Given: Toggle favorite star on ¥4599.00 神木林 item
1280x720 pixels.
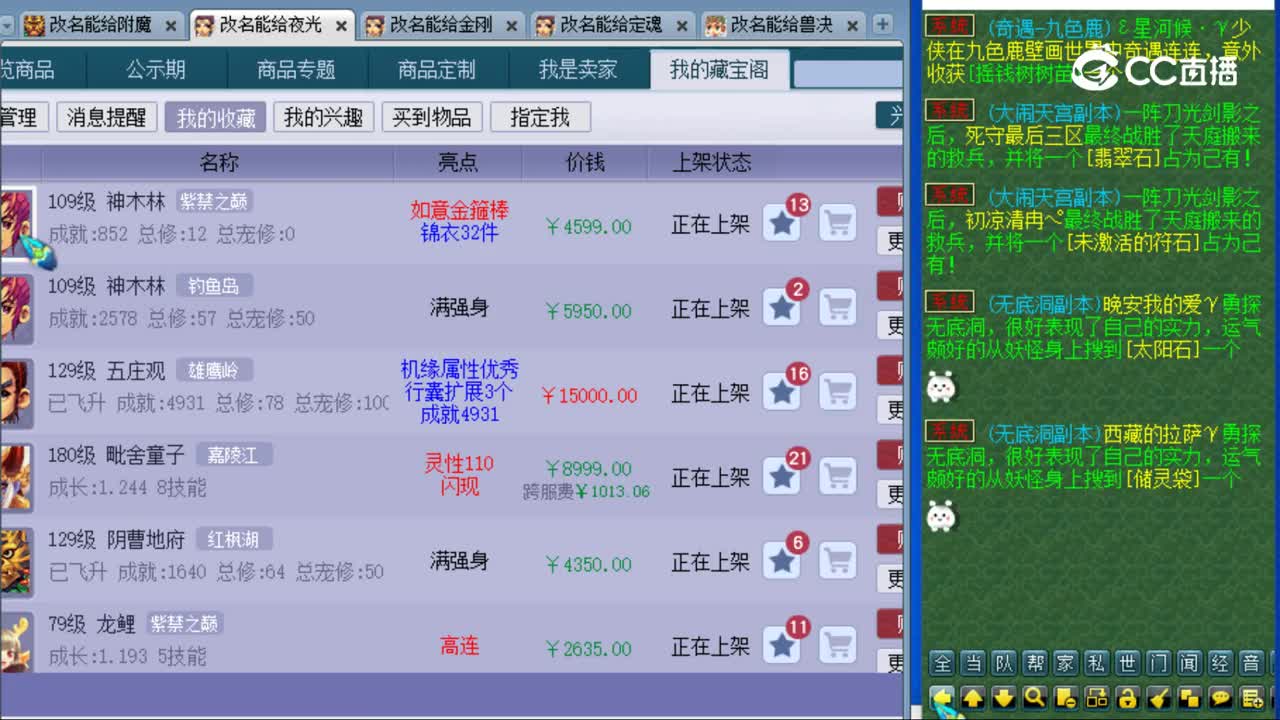Looking at the screenshot, I should click(782, 223).
